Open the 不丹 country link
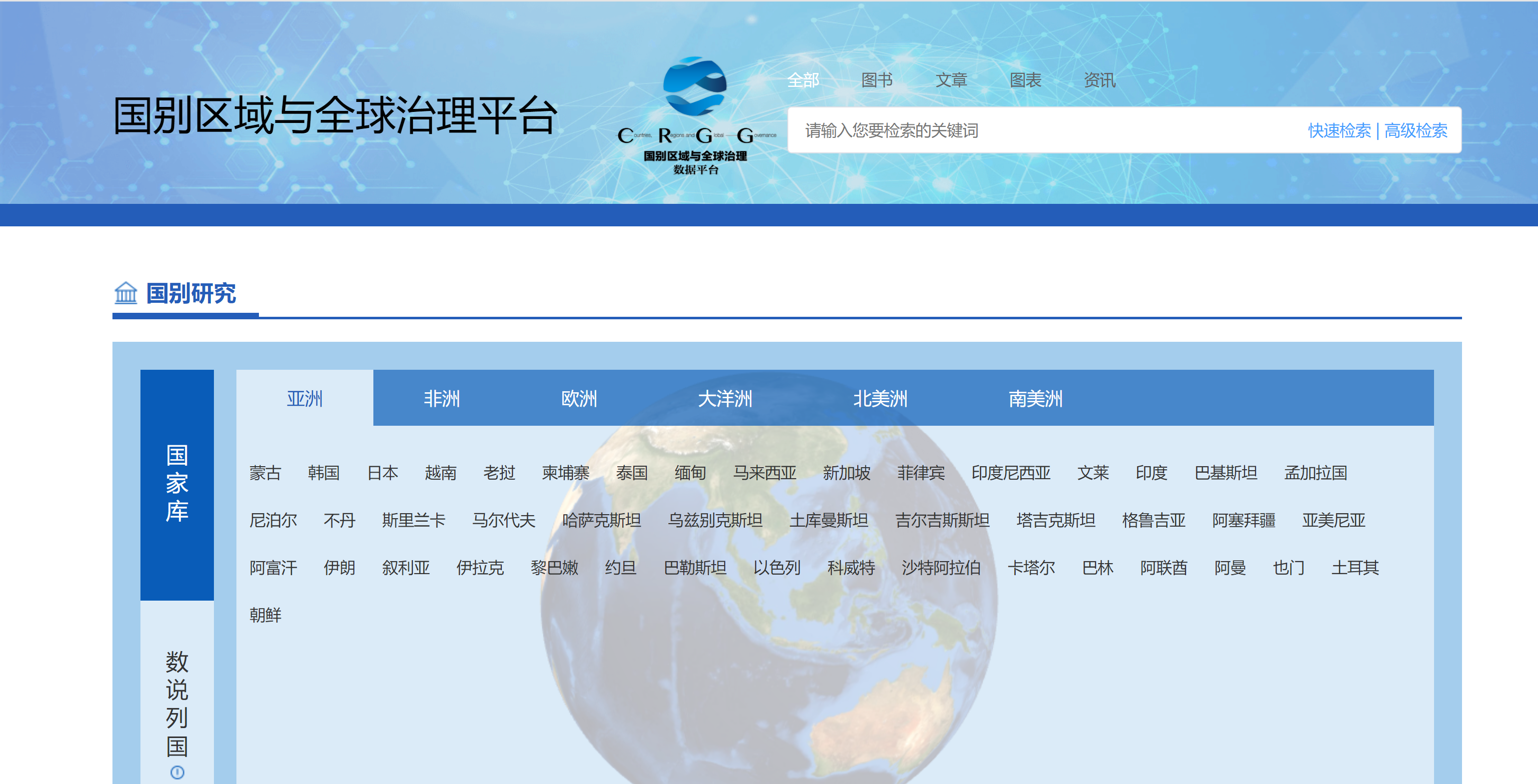Screen dimensions: 1538x784 click(339, 520)
